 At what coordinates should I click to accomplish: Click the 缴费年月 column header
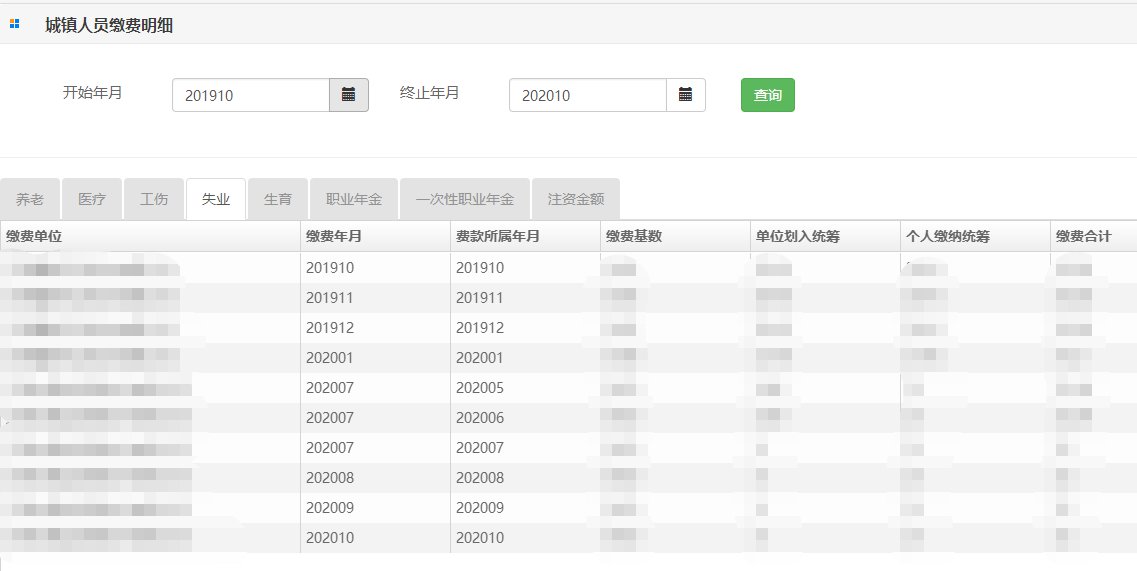(375, 236)
